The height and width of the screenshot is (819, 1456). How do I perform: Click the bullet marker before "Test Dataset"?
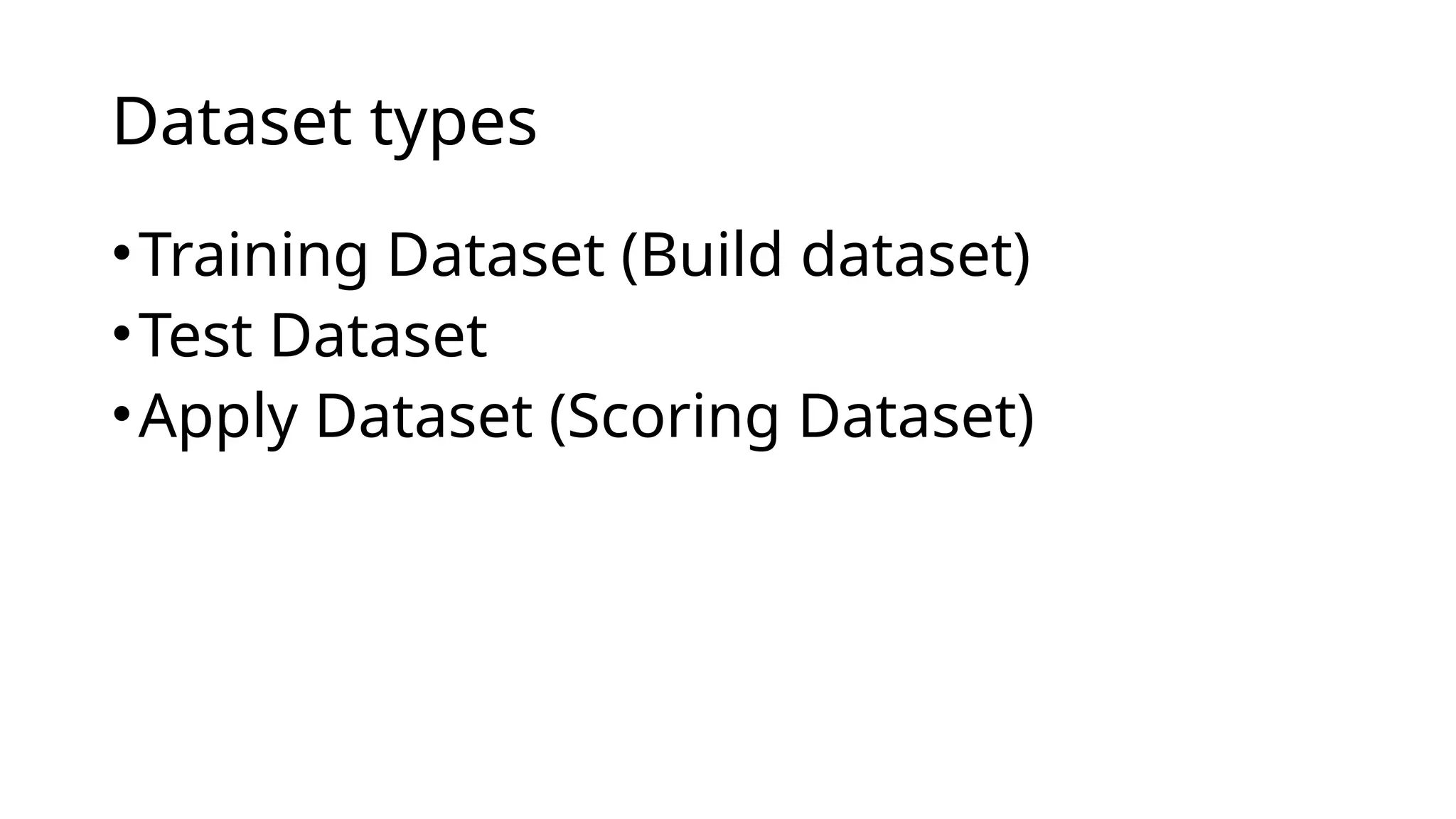tap(121, 333)
